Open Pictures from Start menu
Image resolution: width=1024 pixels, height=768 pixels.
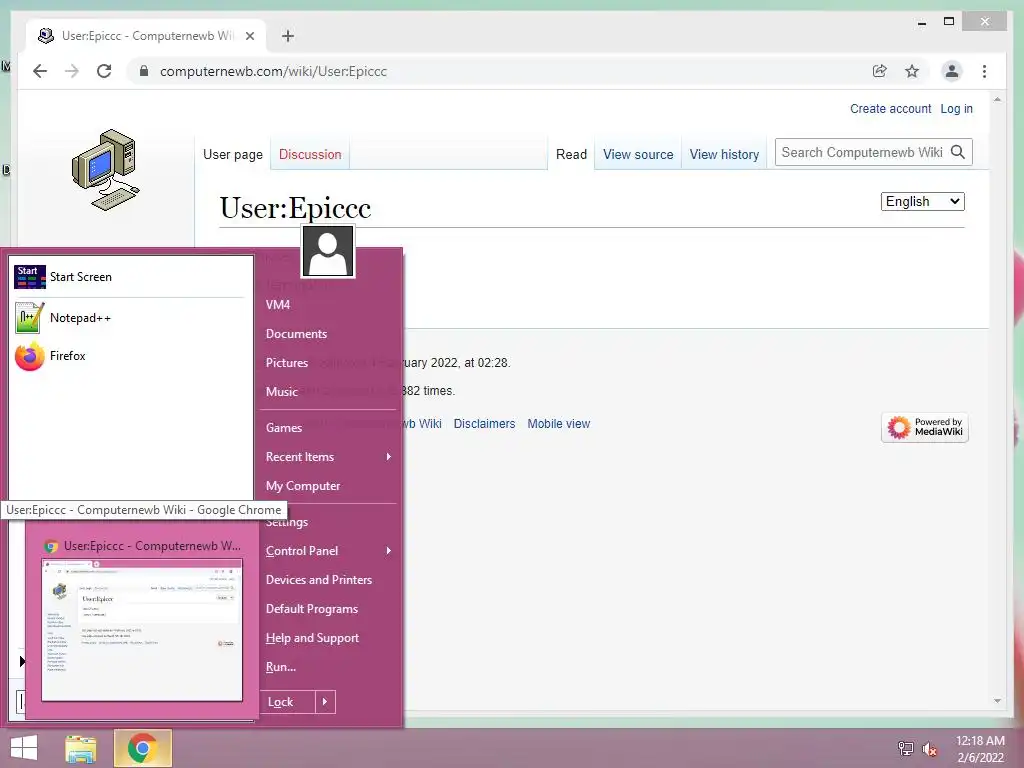pyautogui.click(x=287, y=362)
